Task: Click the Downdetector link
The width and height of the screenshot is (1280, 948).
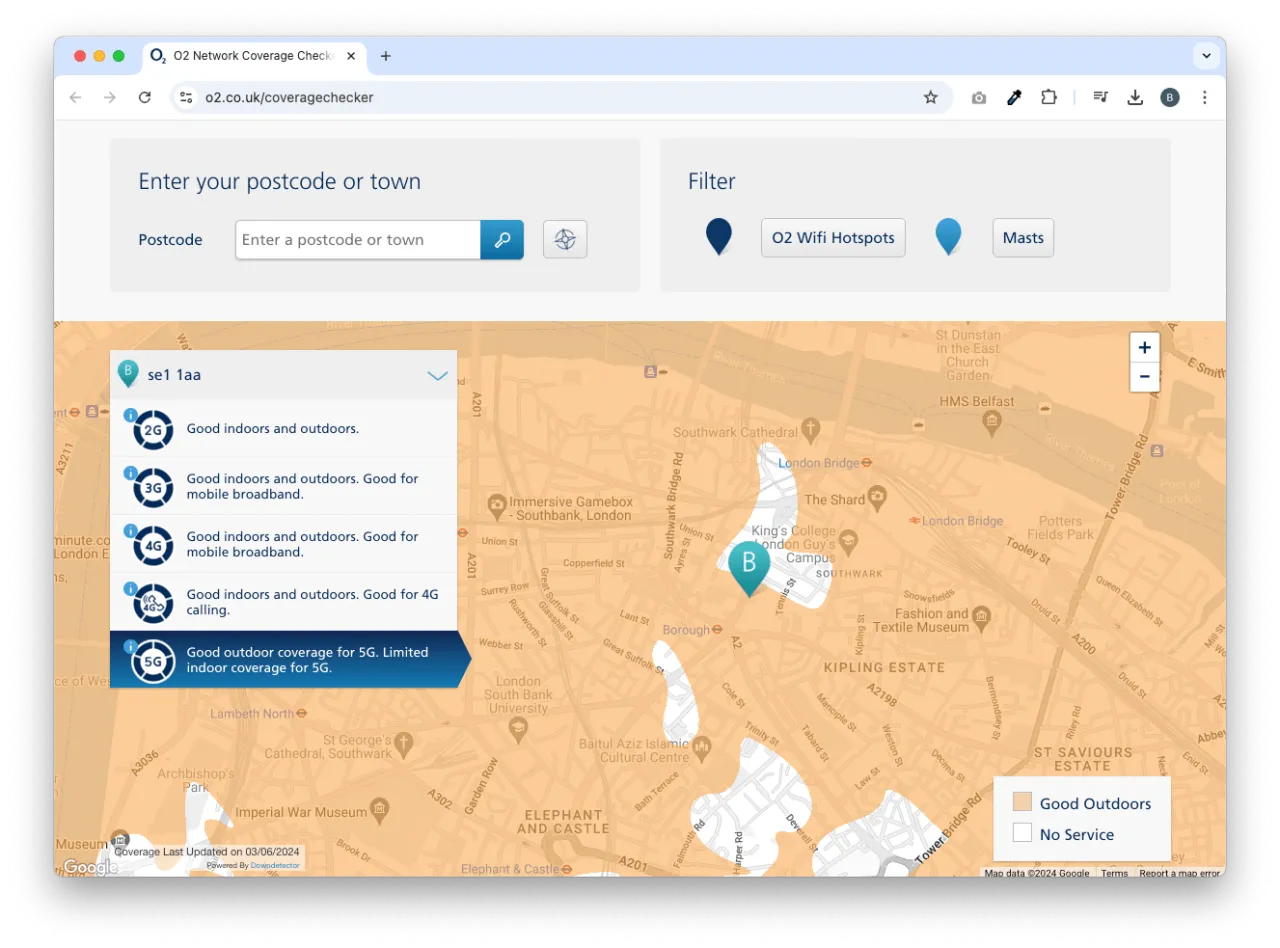Action: [x=275, y=865]
